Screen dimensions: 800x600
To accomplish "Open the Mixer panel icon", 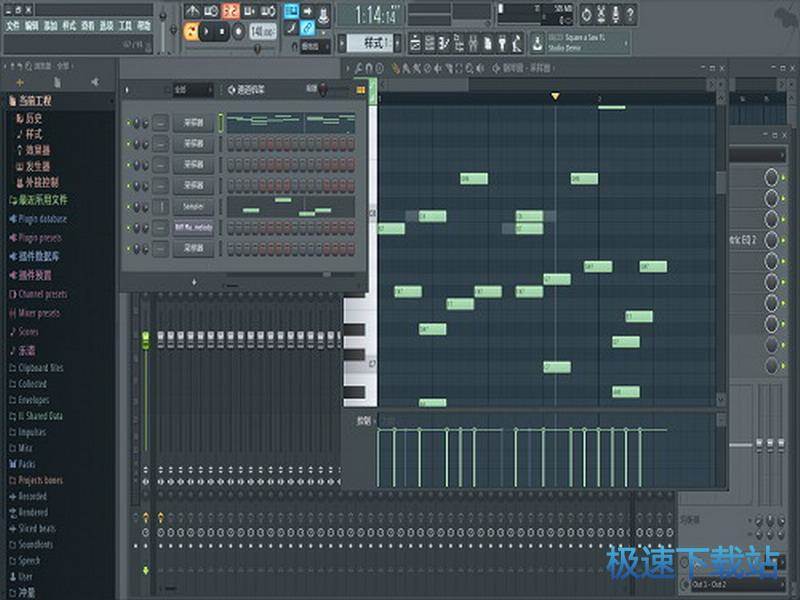I will click(x=474, y=42).
